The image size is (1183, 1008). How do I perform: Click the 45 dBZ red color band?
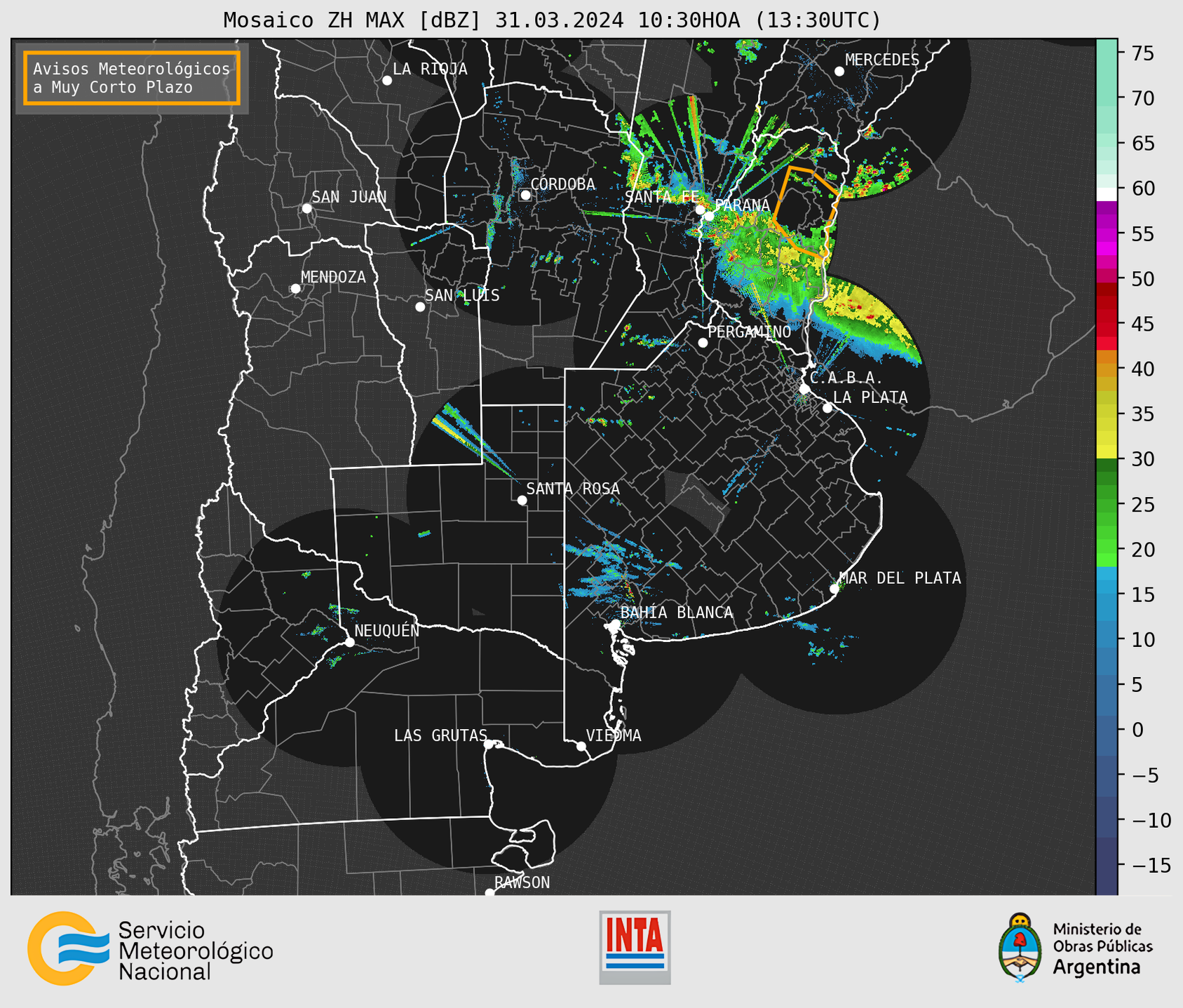[1107, 324]
